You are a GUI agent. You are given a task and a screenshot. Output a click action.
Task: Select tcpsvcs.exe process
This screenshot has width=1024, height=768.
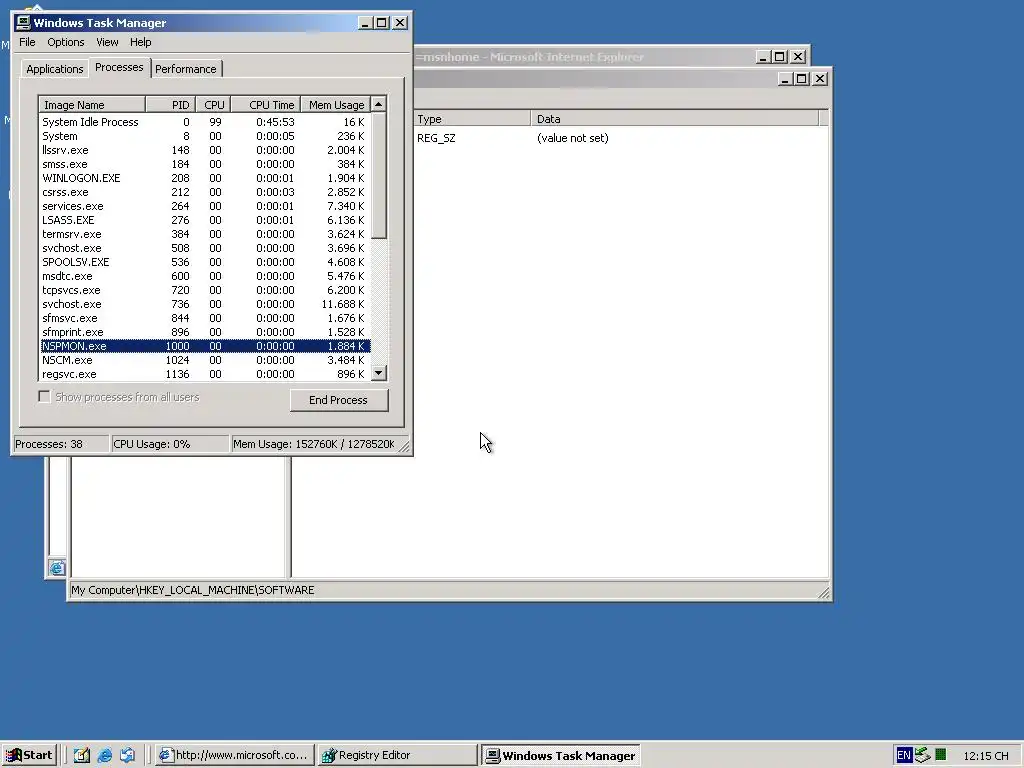point(205,290)
